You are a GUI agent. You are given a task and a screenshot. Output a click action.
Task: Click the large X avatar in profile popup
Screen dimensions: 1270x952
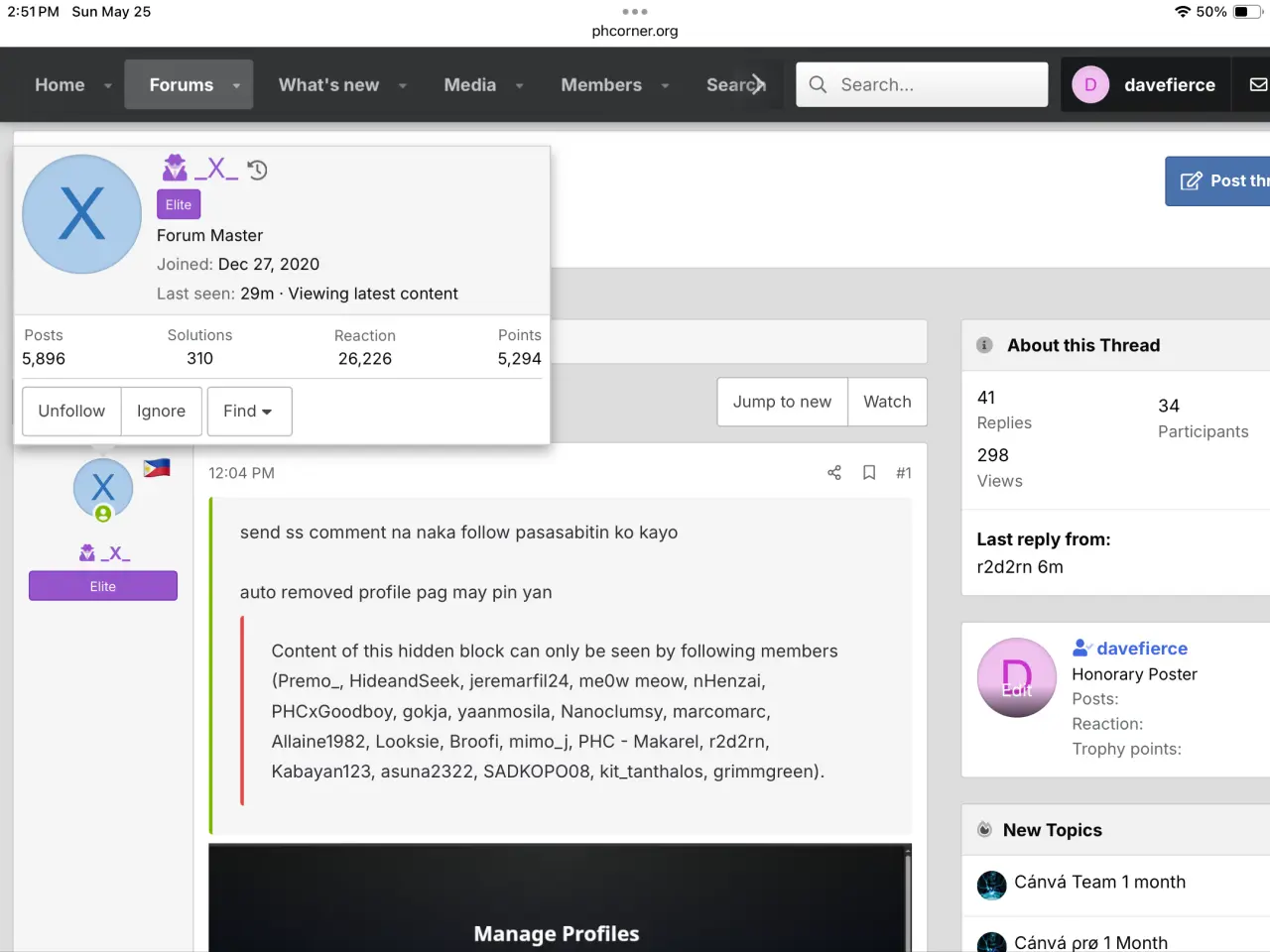pos(81,214)
